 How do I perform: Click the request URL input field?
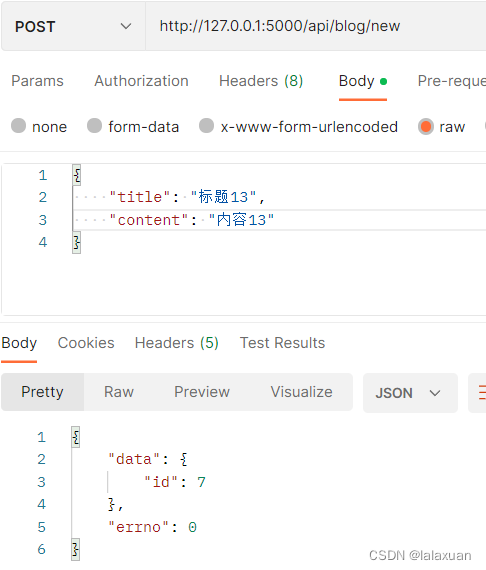(x=316, y=26)
